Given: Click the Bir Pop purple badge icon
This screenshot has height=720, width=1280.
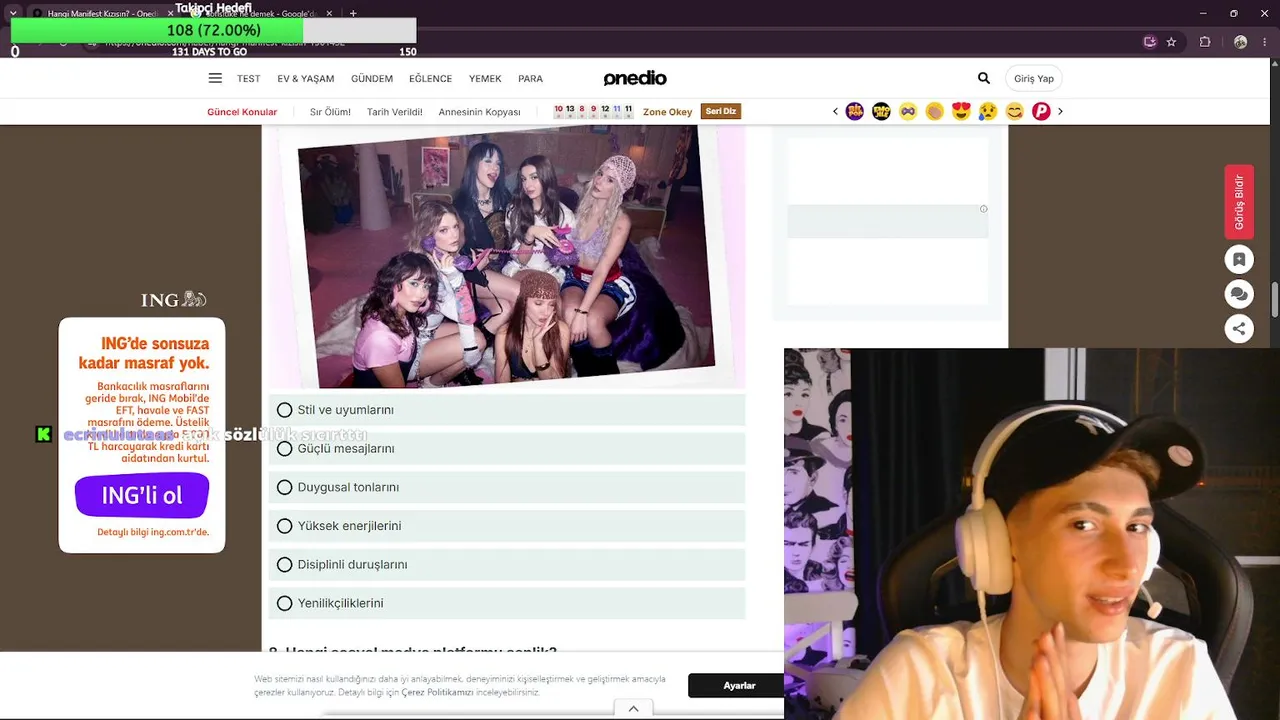Looking at the screenshot, I should tap(855, 111).
